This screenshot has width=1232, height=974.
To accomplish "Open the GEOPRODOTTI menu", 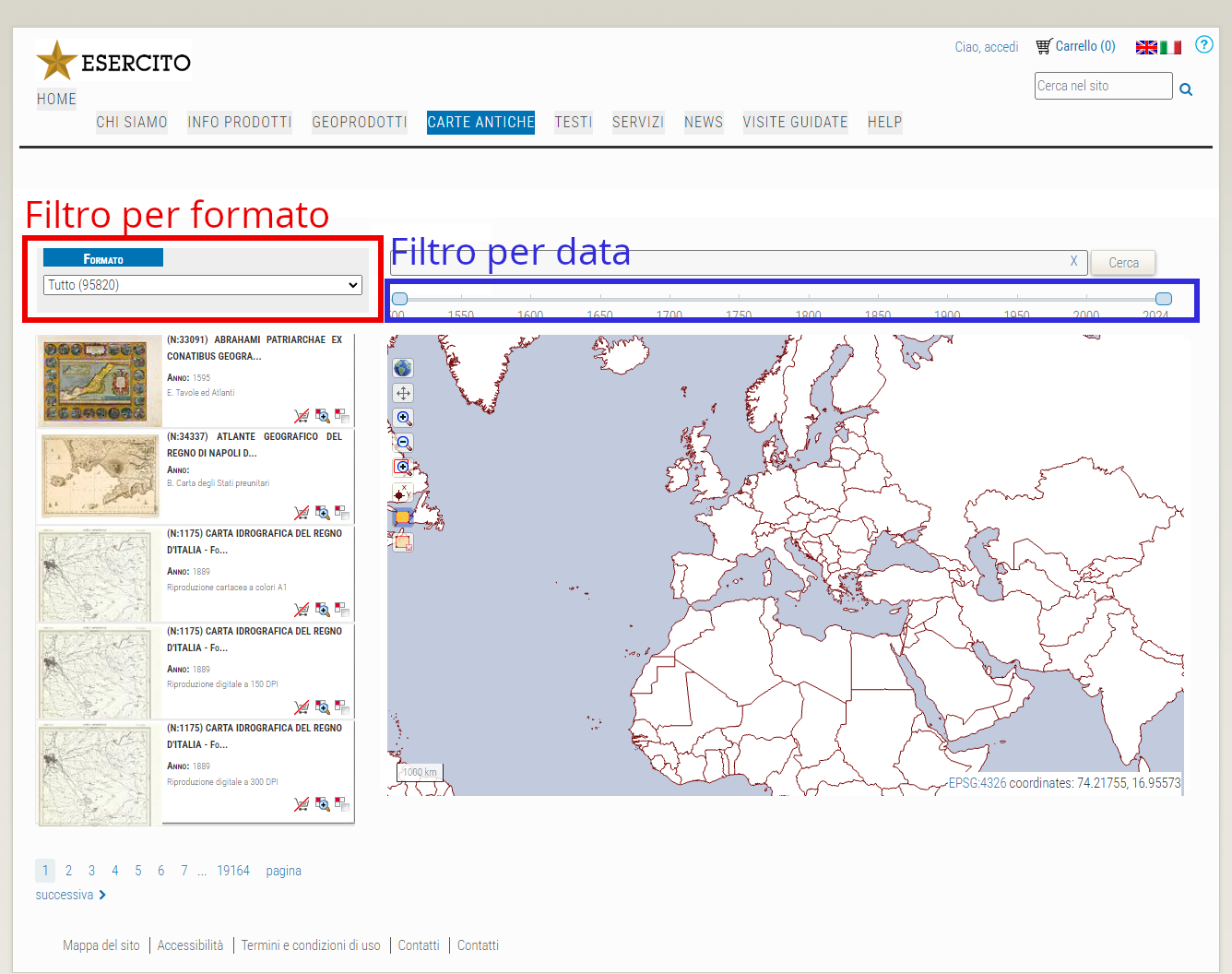I will click(359, 122).
